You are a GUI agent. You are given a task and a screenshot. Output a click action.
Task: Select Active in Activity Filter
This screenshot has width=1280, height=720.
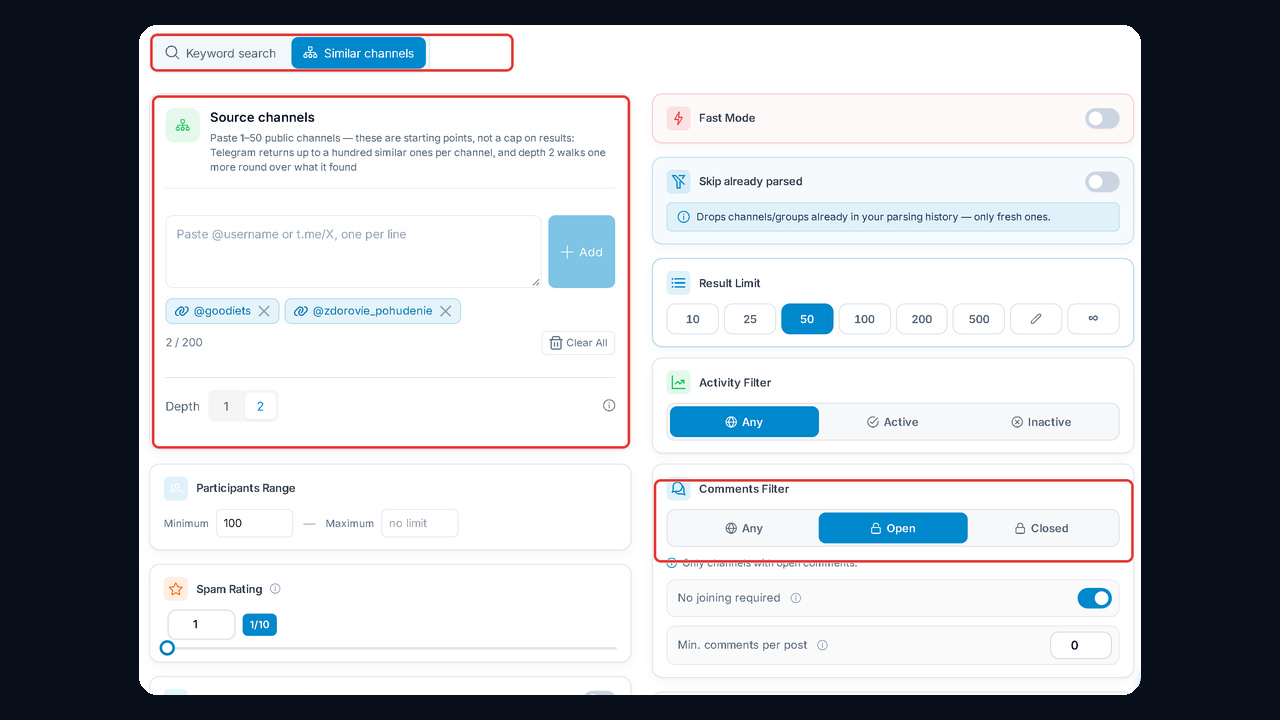pos(893,422)
